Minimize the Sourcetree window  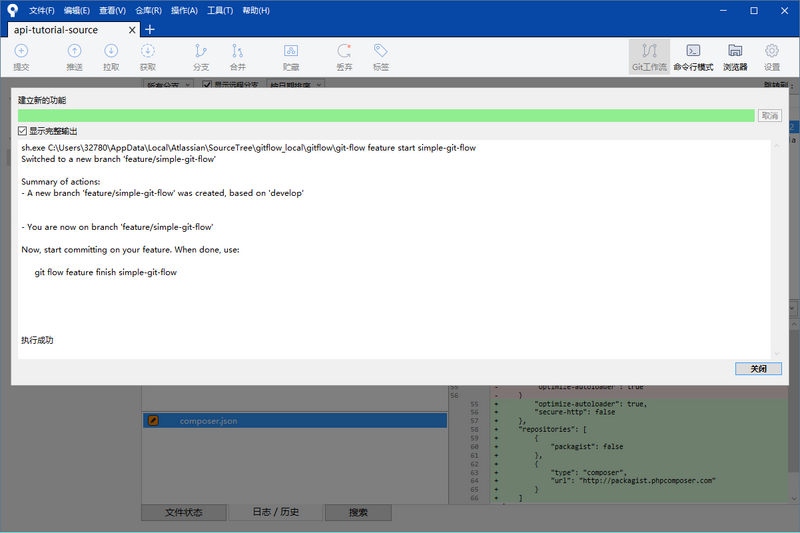coord(723,11)
